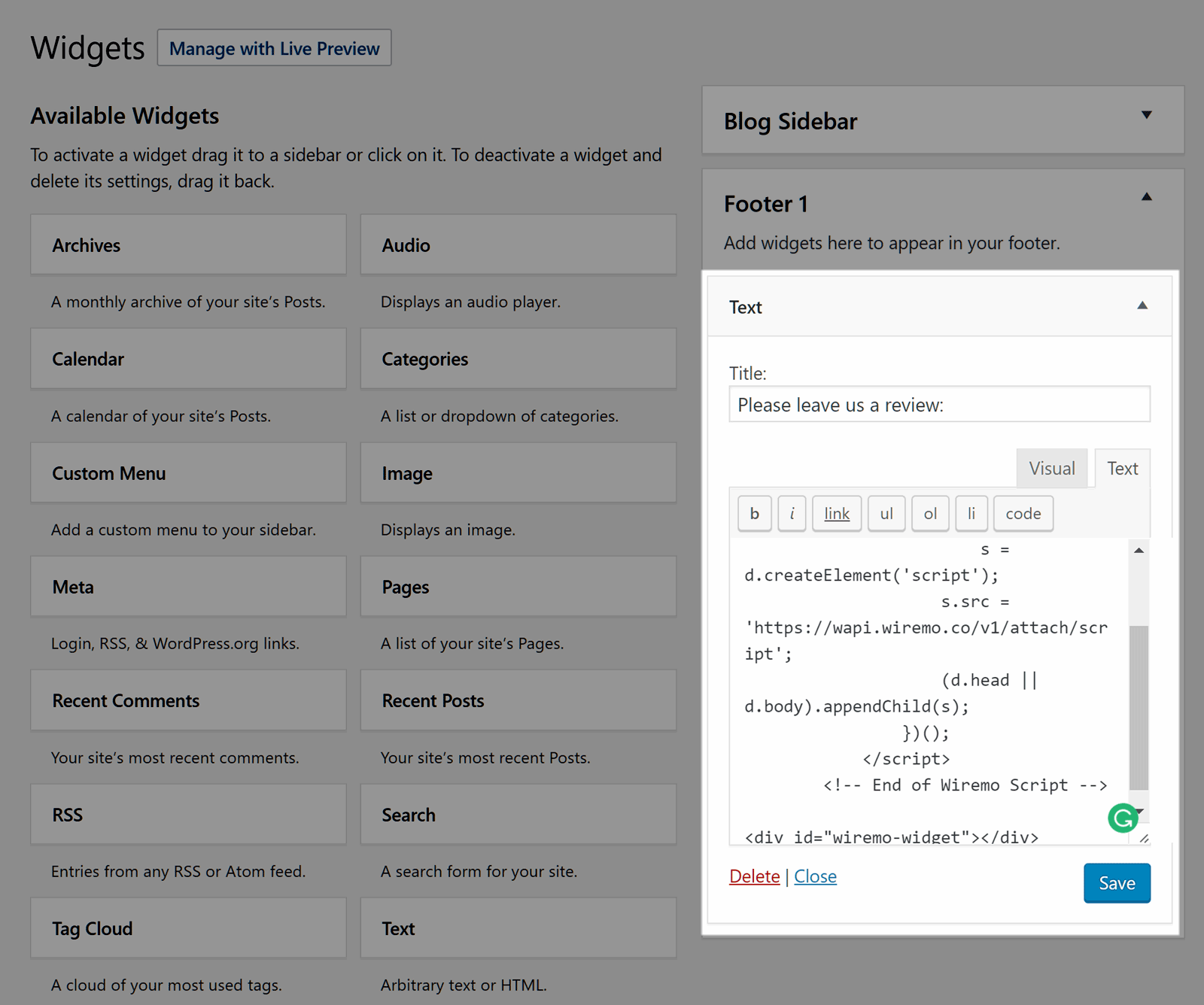Select the Recent Posts available widget
This screenshot has height=1005, width=1204.
[518, 700]
